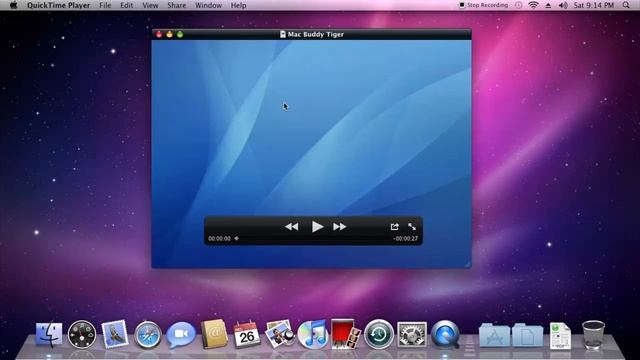Viewport: 640px width, 360px height.
Task: Open the Window menu
Action: coord(208,5)
